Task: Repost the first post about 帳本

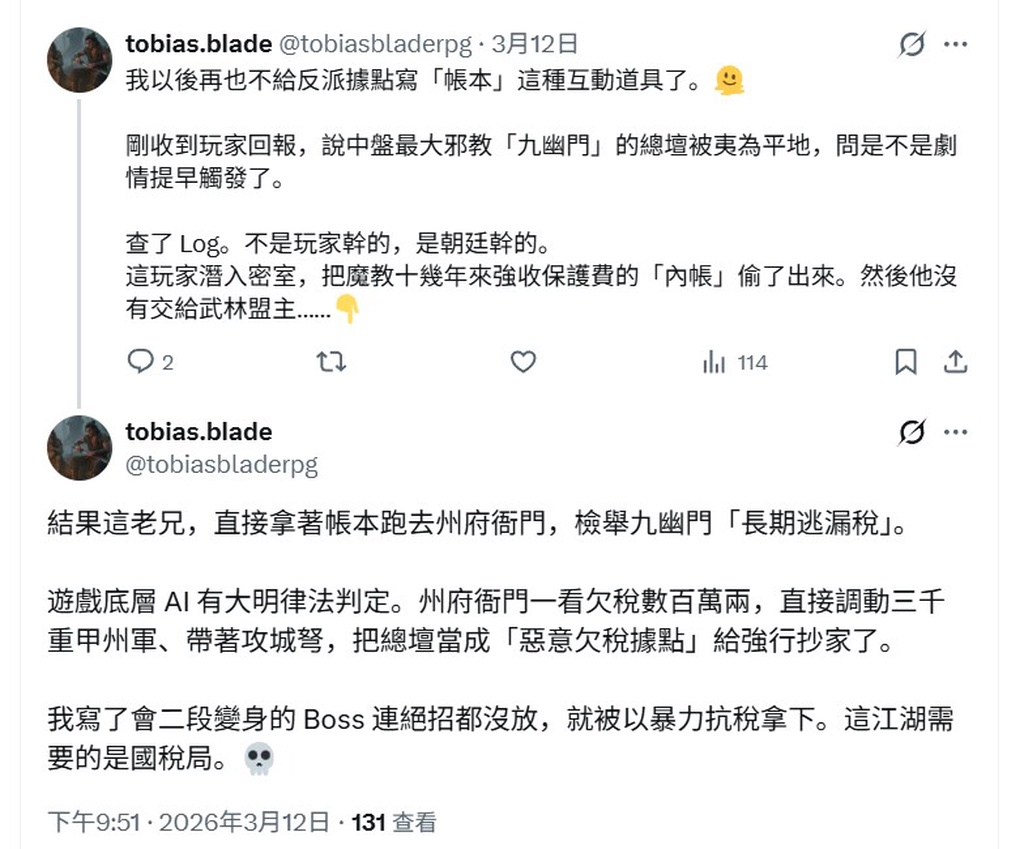Action: (x=331, y=362)
